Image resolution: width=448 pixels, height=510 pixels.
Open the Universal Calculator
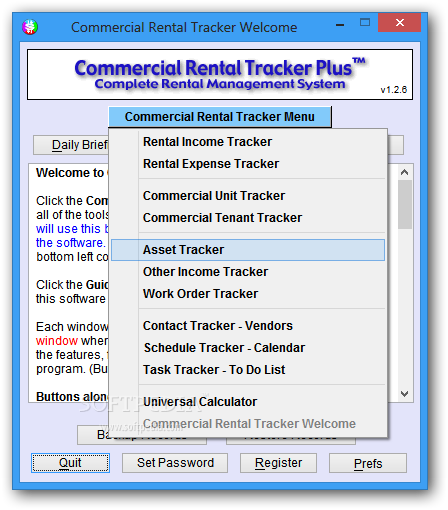click(248, 402)
